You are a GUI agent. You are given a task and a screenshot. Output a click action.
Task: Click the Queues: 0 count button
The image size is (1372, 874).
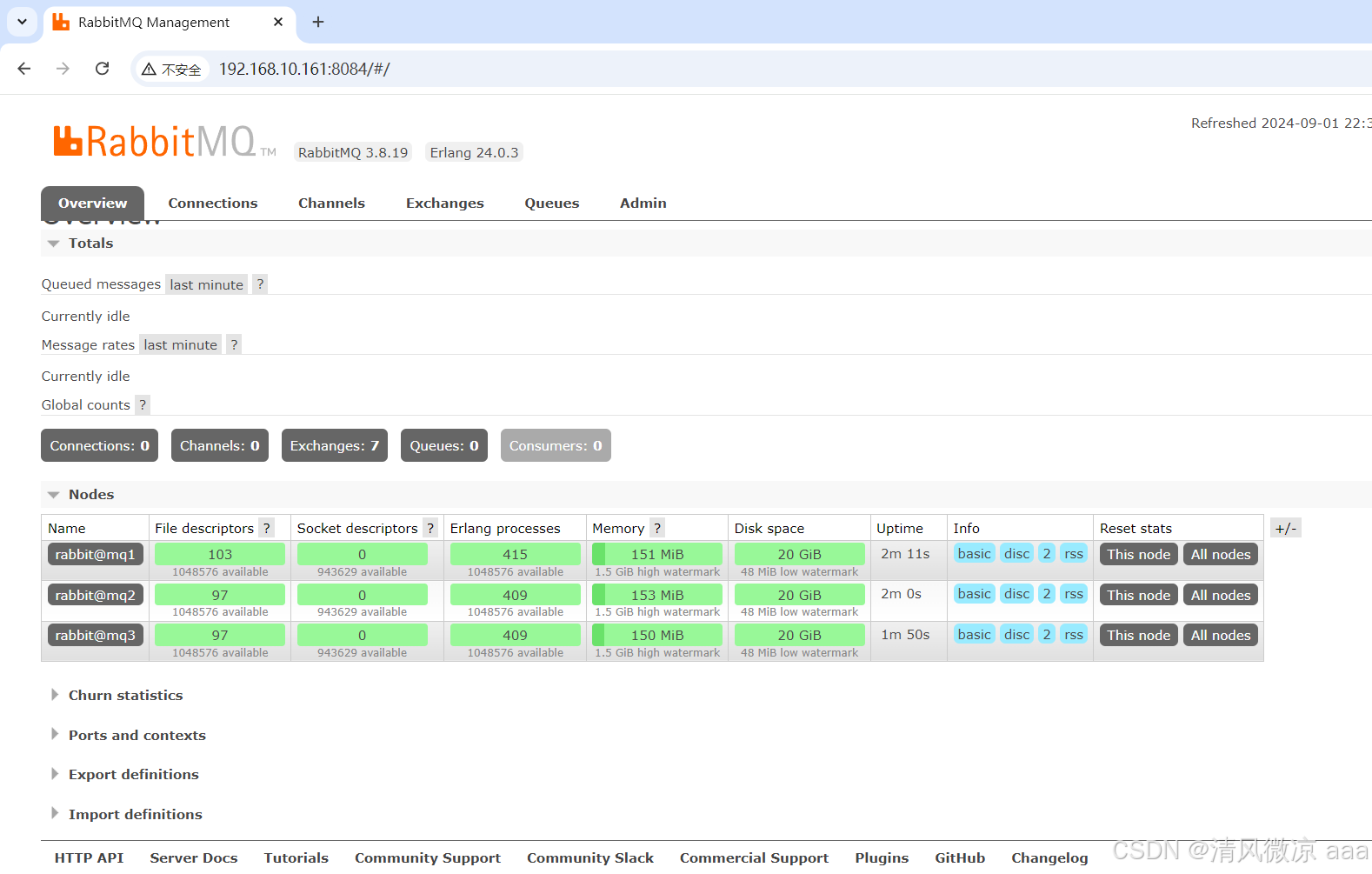444,445
